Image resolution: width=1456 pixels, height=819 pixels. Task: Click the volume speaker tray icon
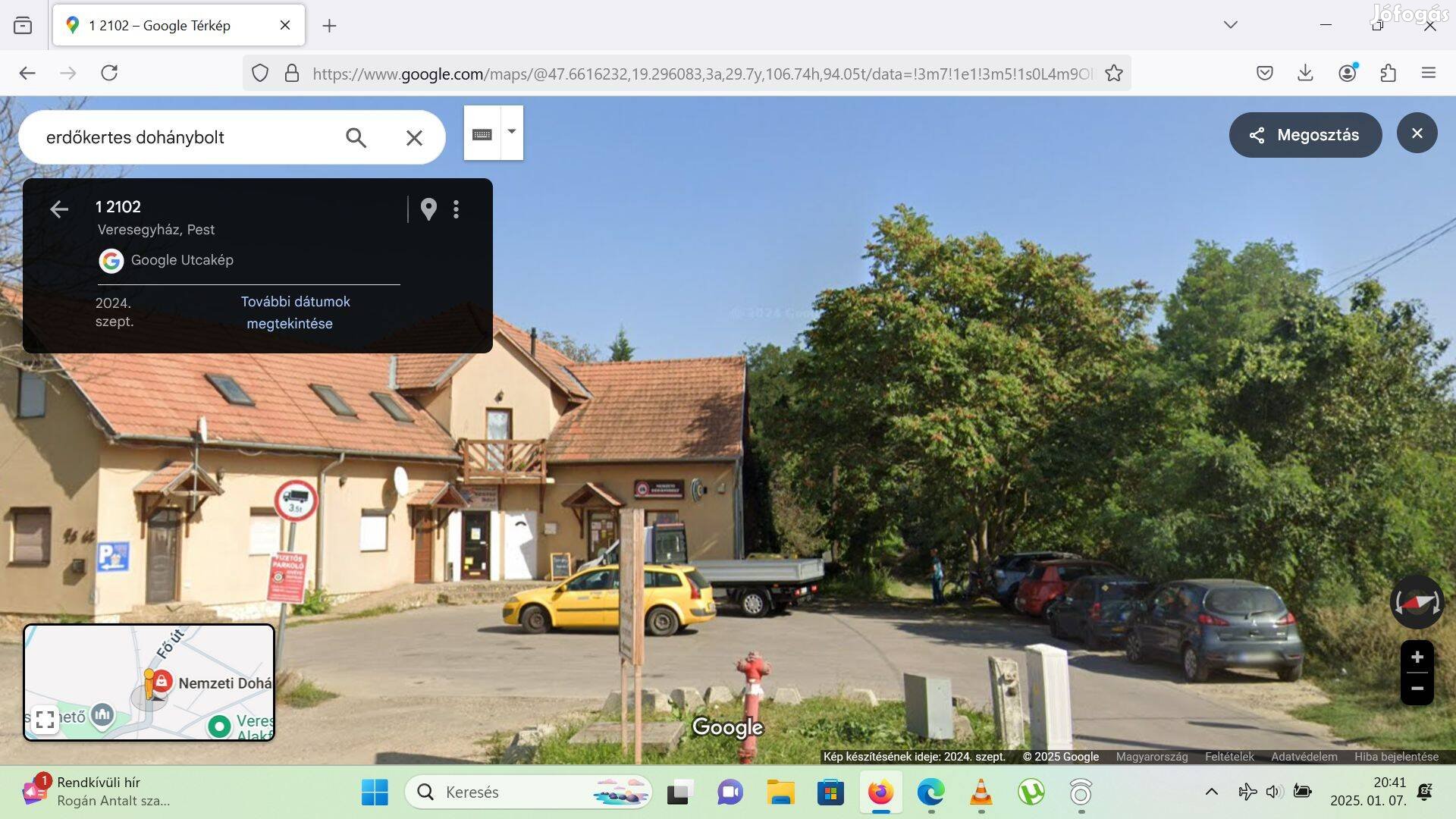(1274, 792)
